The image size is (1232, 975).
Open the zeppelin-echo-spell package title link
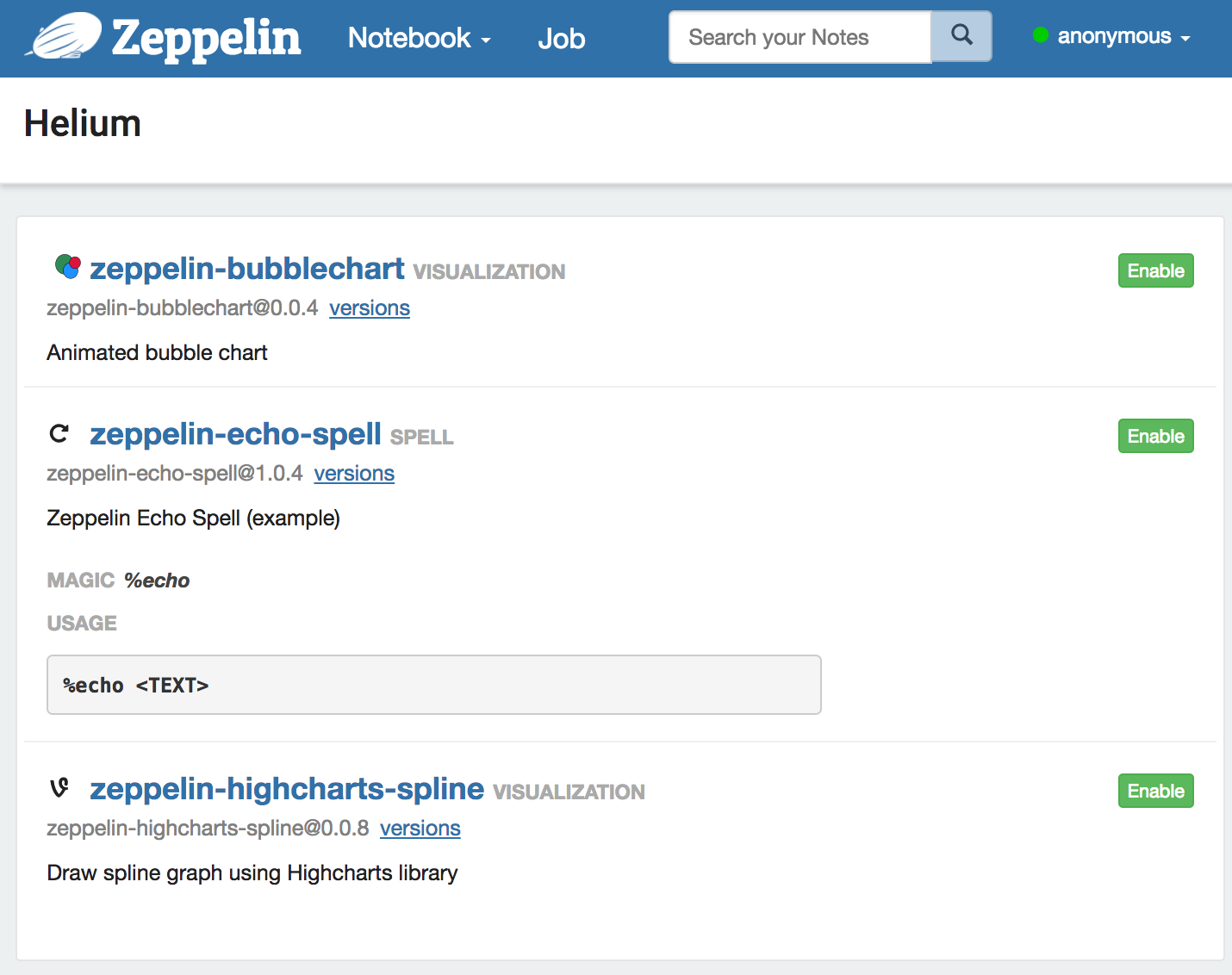click(235, 434)
